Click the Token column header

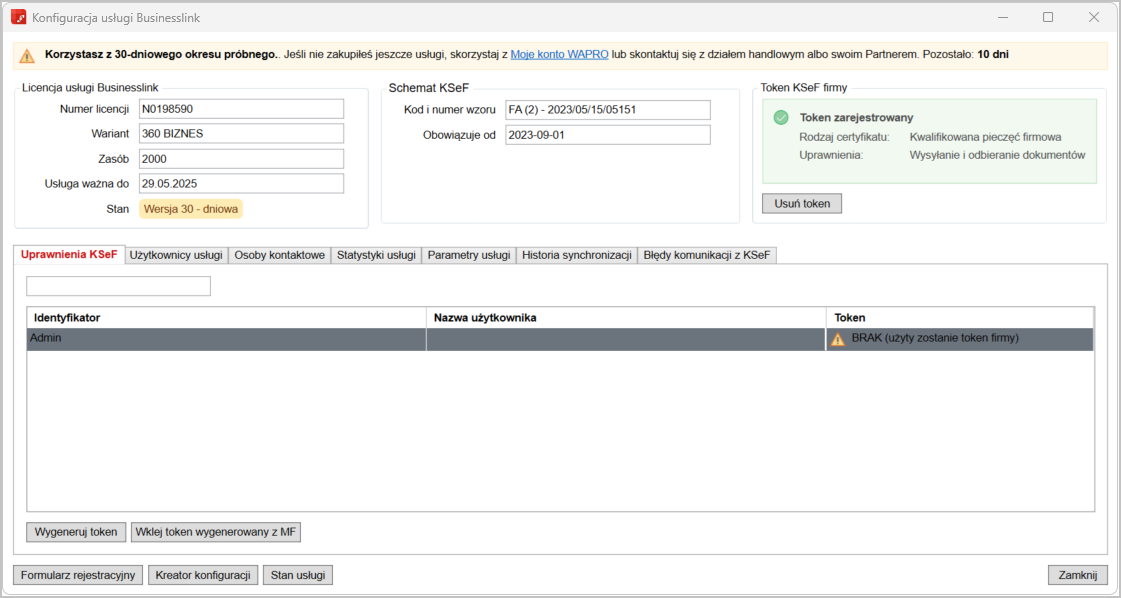coord(959,318)
